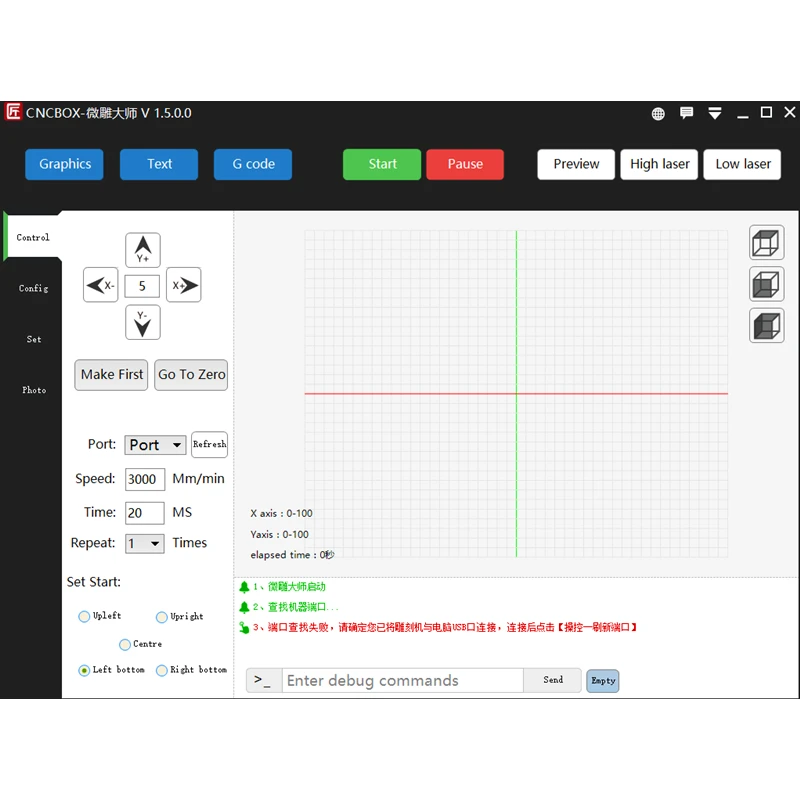Switch to the Config tab

[x=33, y=288]
